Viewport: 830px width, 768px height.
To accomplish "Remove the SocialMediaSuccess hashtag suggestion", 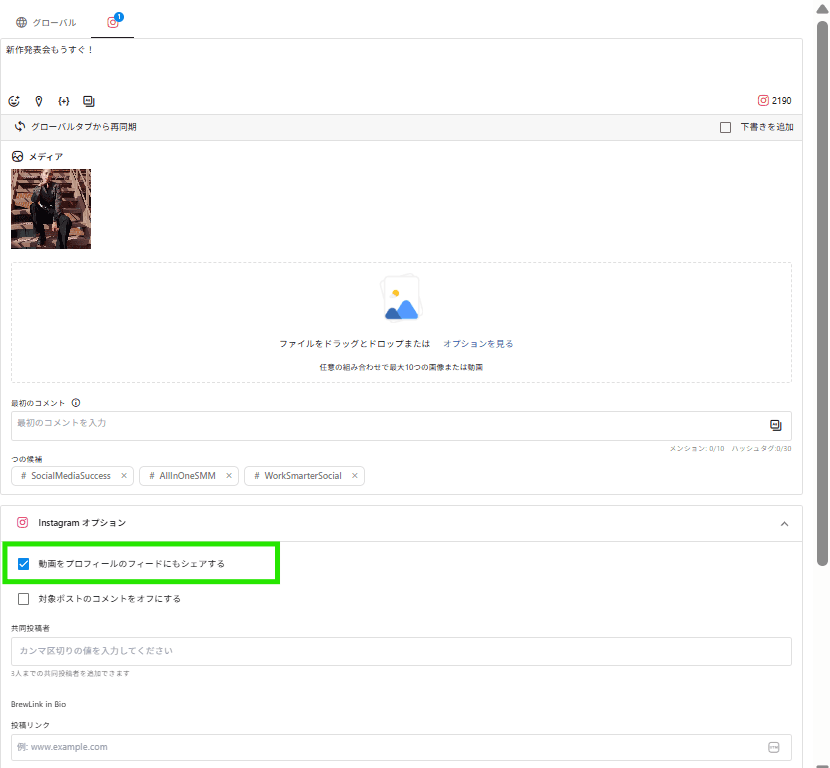I will click(x=124, y=476).
